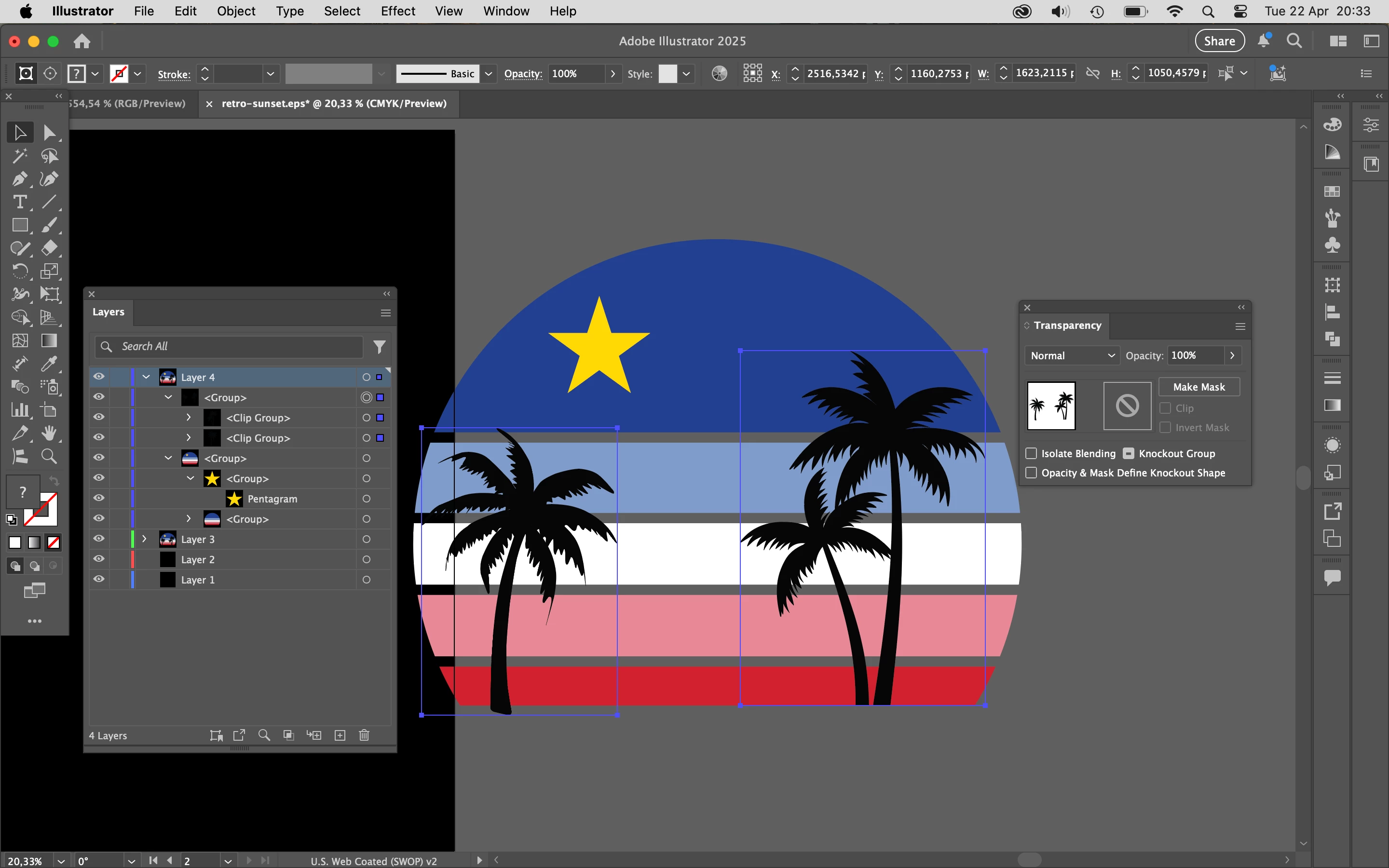This screenshot has width=1389, height=868.
Task: Toggle Opacity & Mask Define Knockout Shape
Action: (1032, 473)
